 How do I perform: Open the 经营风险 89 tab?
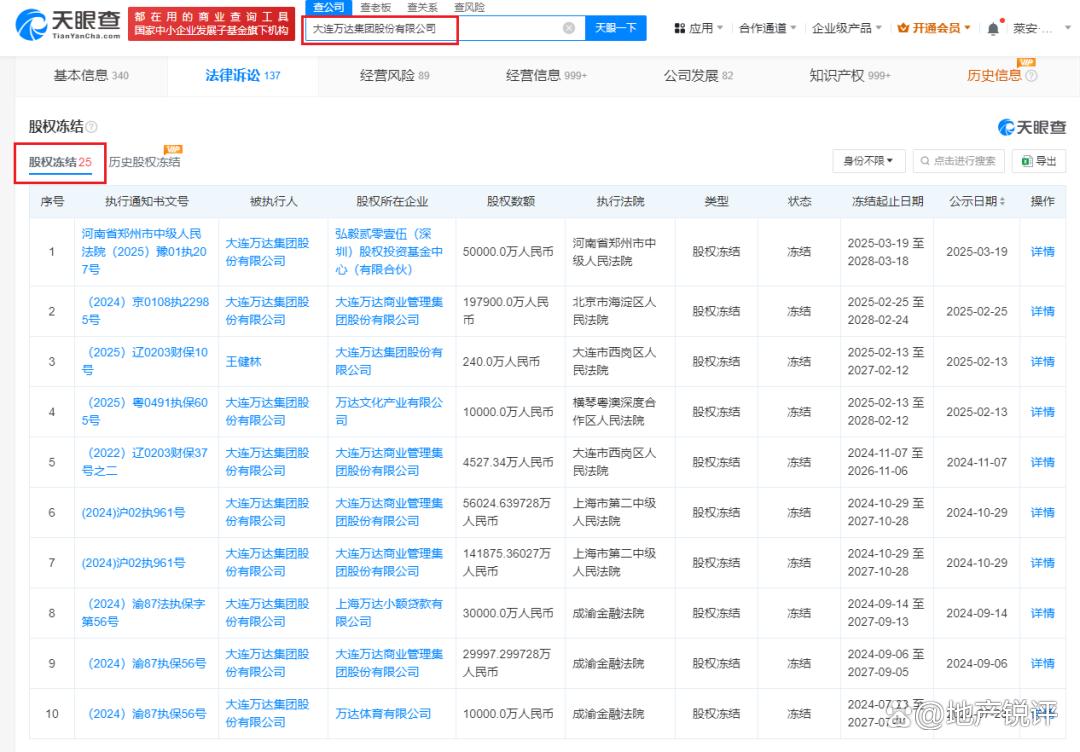[x=394, y=76]
